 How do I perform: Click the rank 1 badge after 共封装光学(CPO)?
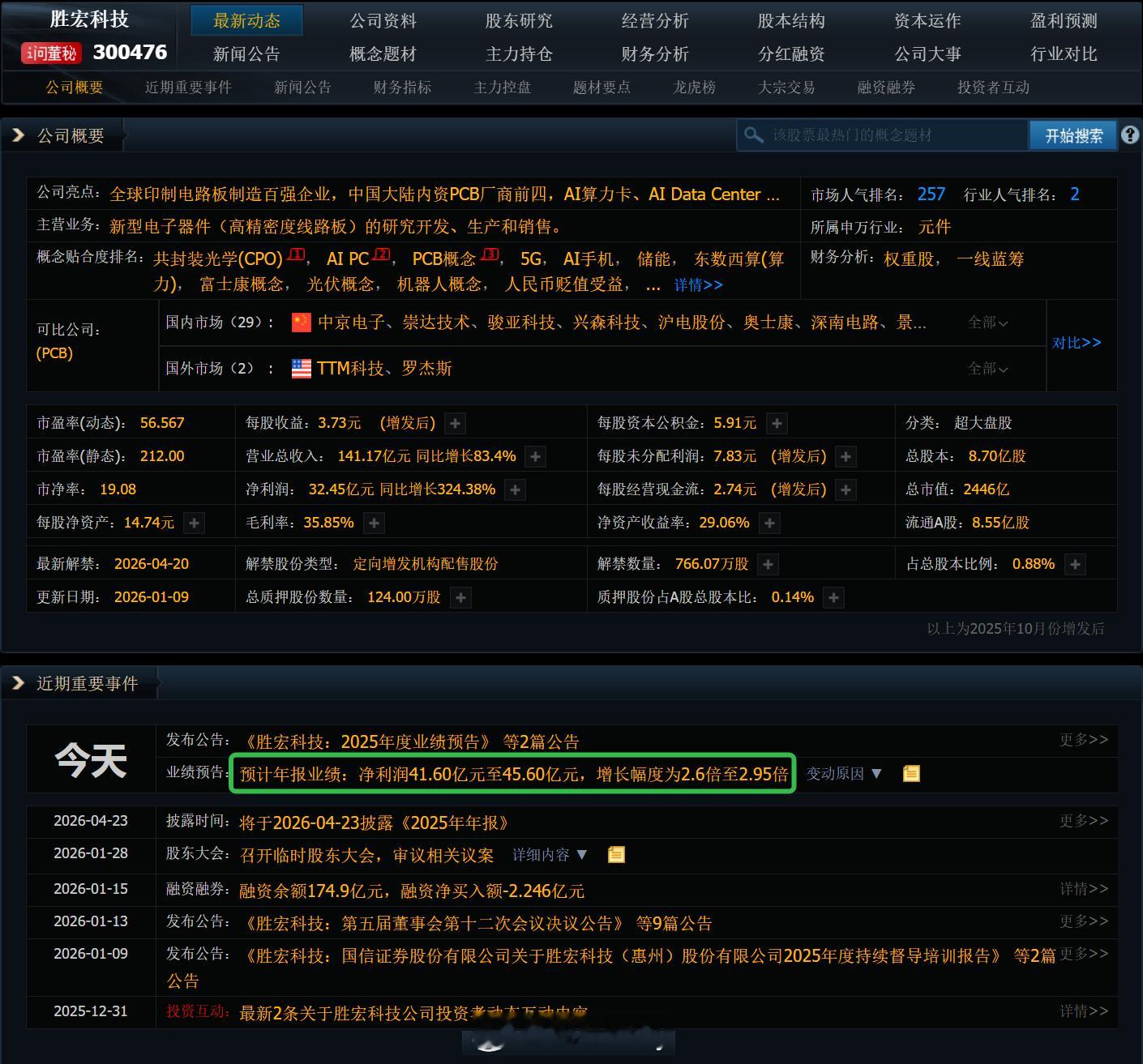pyautogui.click(x=296, y=255)
